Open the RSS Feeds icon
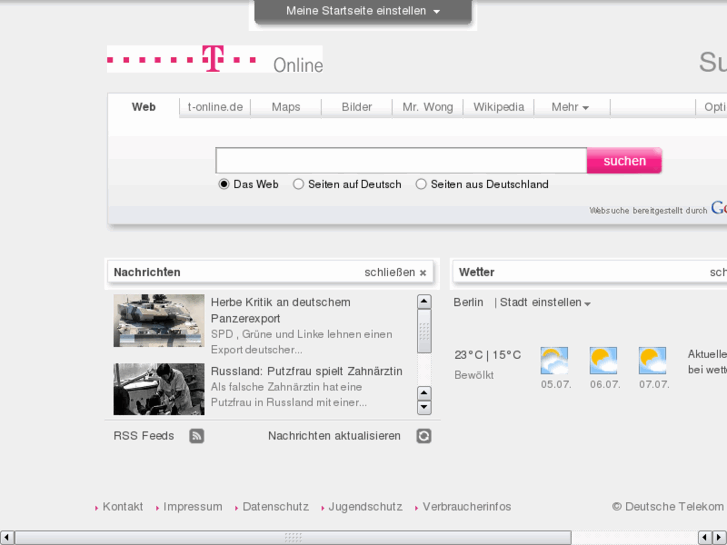This screenshot has height=545, width=727. point(197,436)
